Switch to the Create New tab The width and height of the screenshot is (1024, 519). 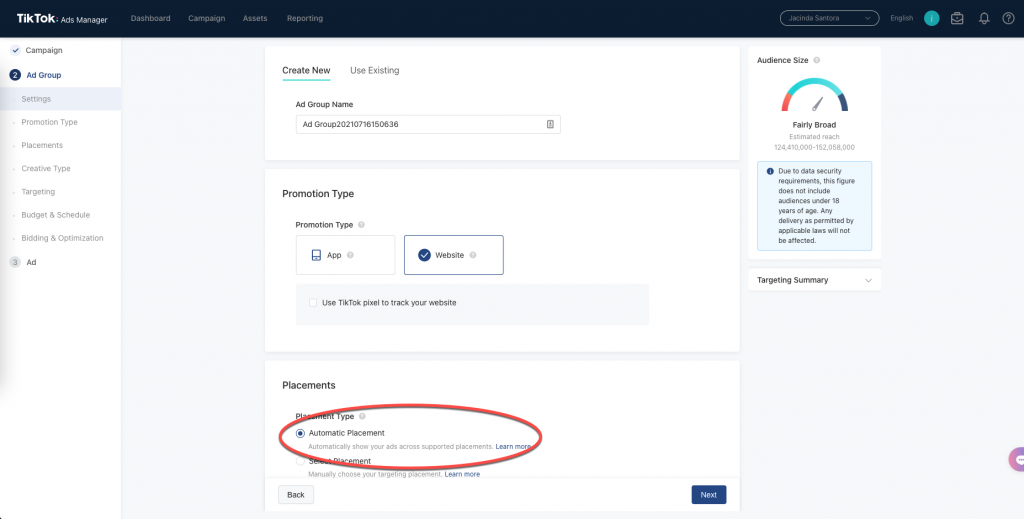[306, 71]
